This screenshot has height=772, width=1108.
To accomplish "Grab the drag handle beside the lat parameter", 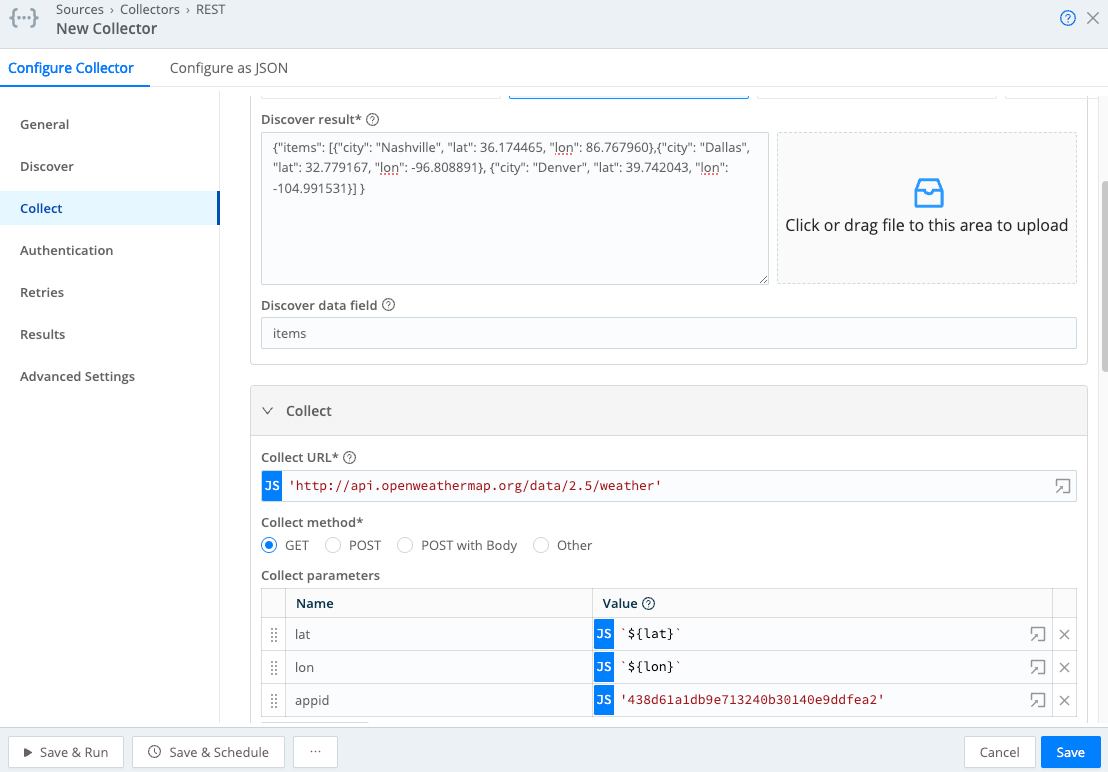I will pos(273,633).
